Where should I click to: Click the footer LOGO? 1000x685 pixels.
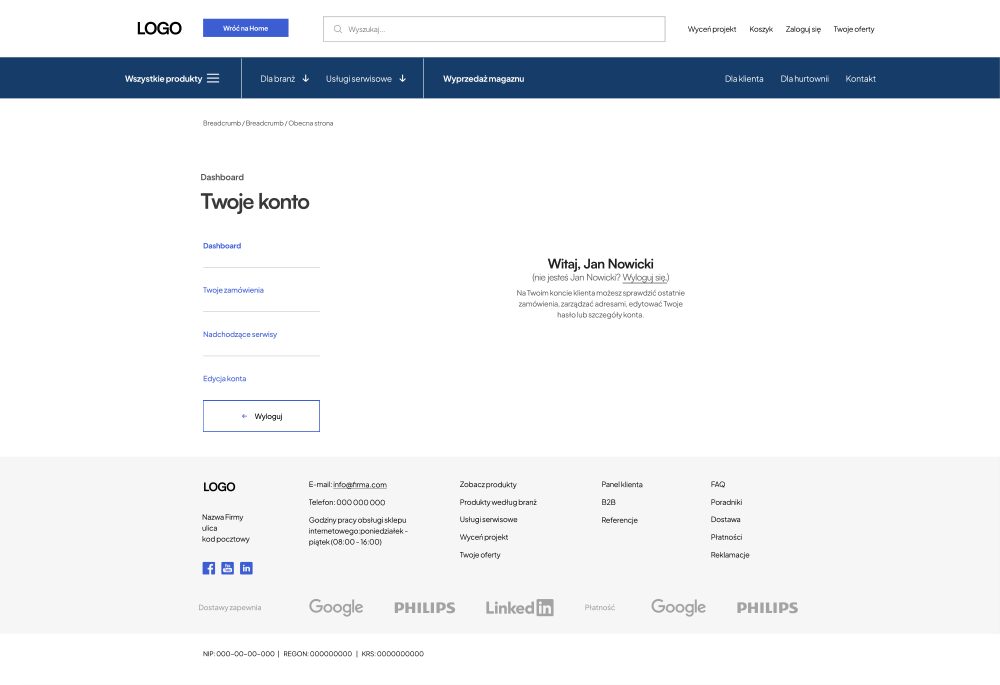219,487
